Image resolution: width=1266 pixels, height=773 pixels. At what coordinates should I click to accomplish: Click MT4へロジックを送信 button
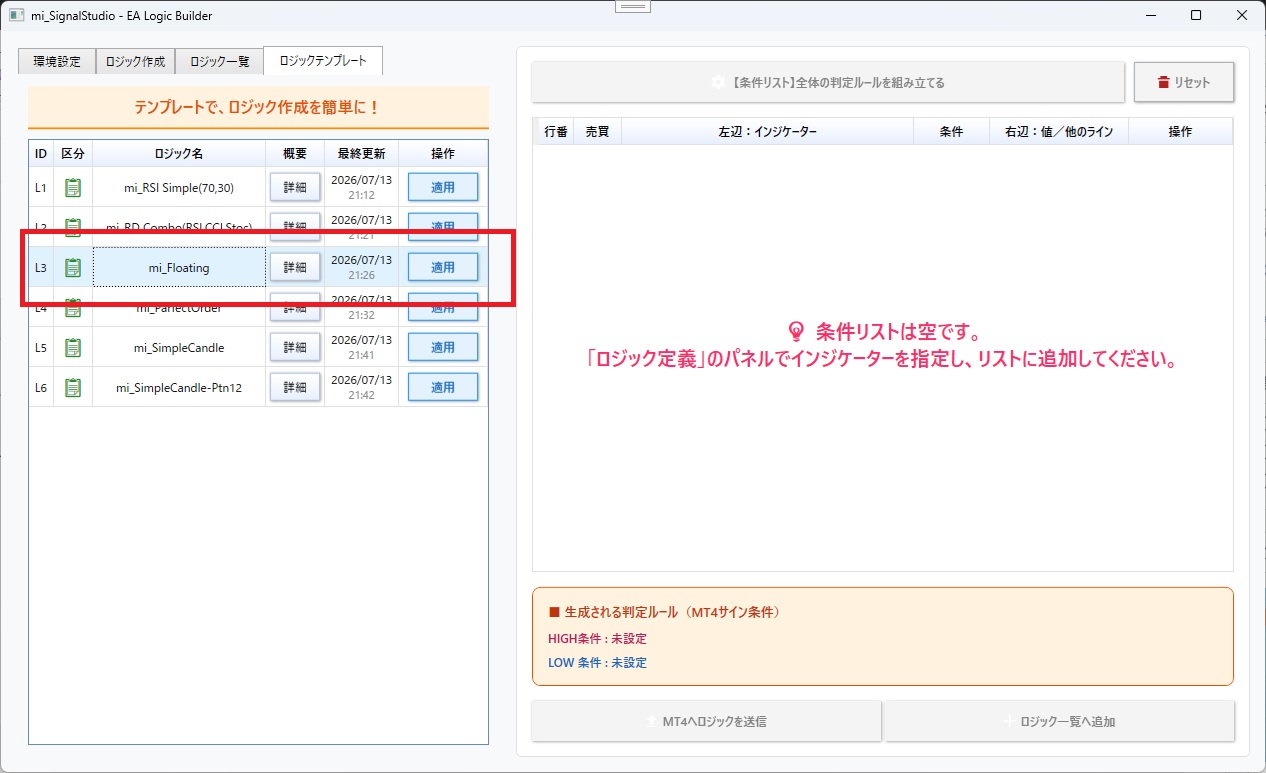706,721
